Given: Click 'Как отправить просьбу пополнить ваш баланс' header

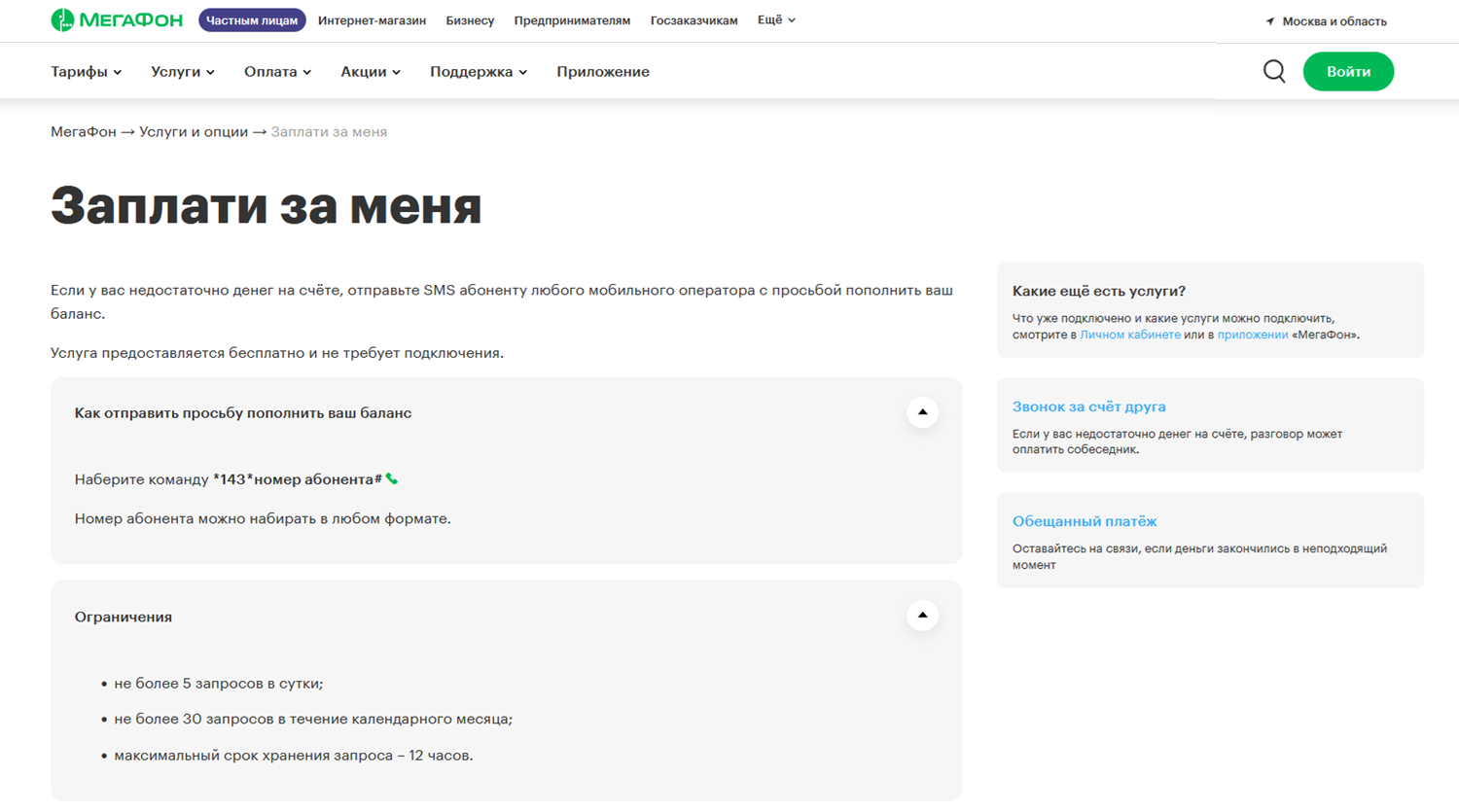Looking at the screenshot, I should [x=243, y=413].
